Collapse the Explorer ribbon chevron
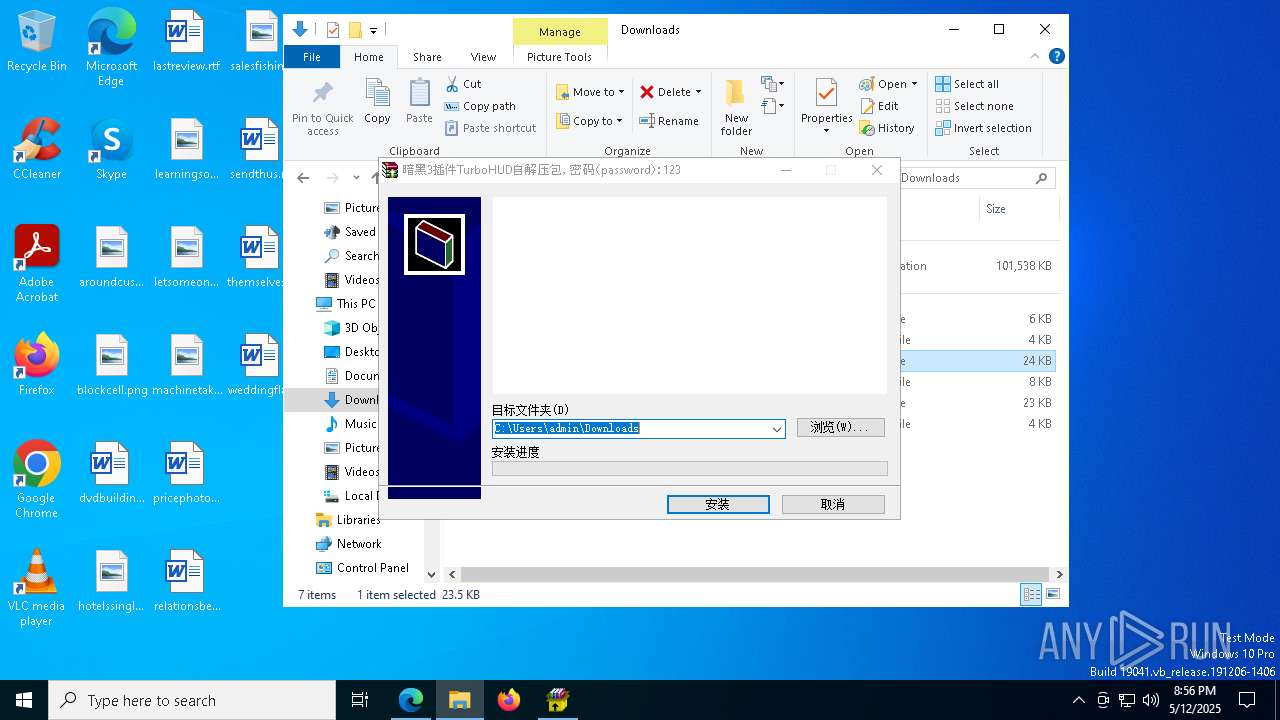 [x=1037, y=57]
